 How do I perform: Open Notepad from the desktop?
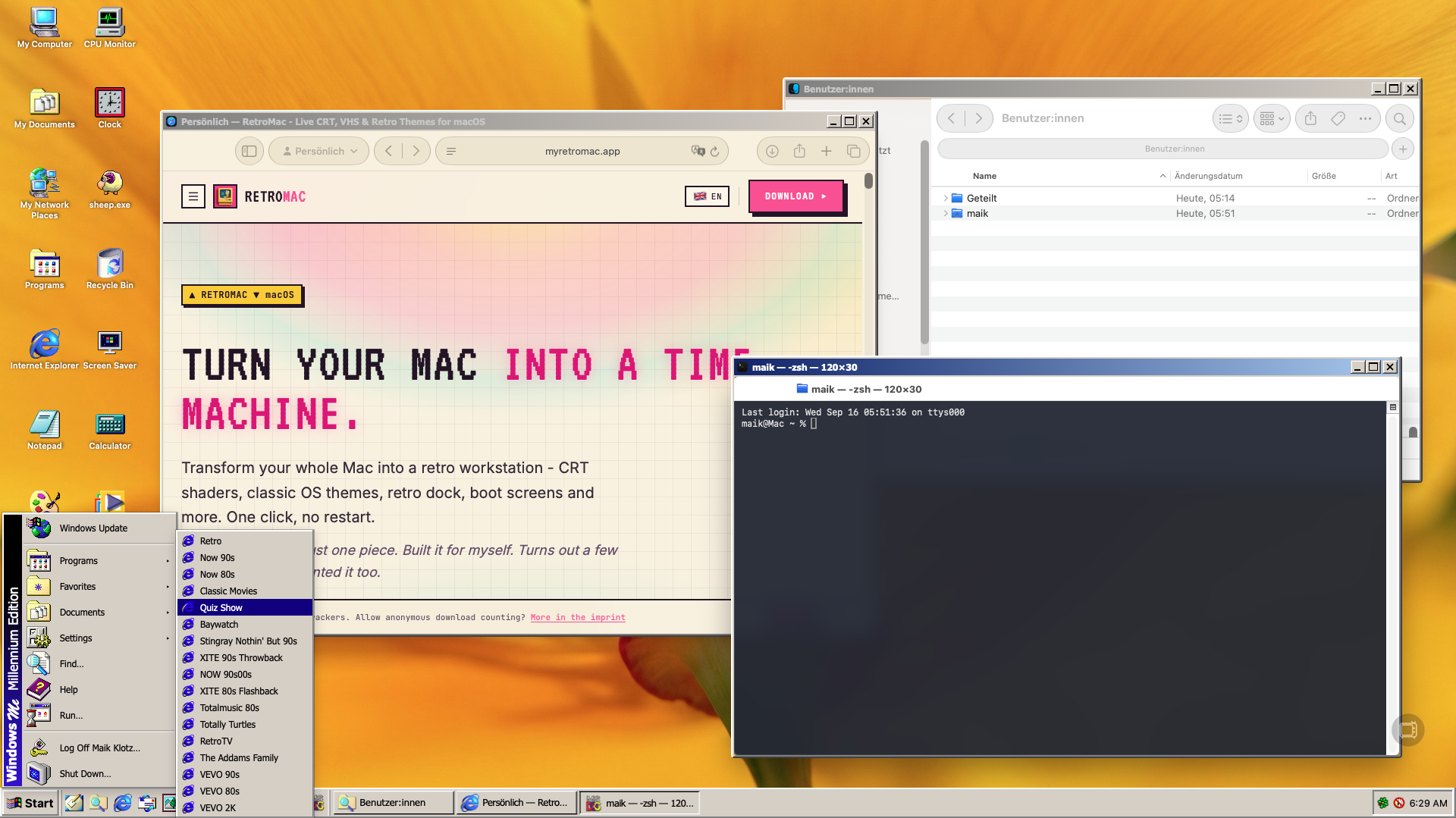click(45, 430)
